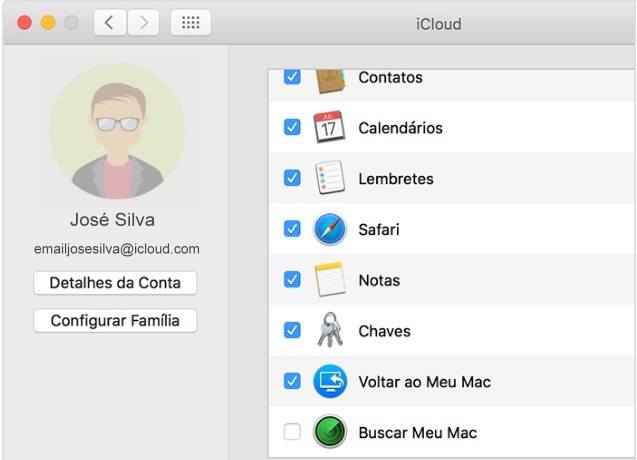Click the Buscar Meu Mac radar icon

tap(329, 433)
